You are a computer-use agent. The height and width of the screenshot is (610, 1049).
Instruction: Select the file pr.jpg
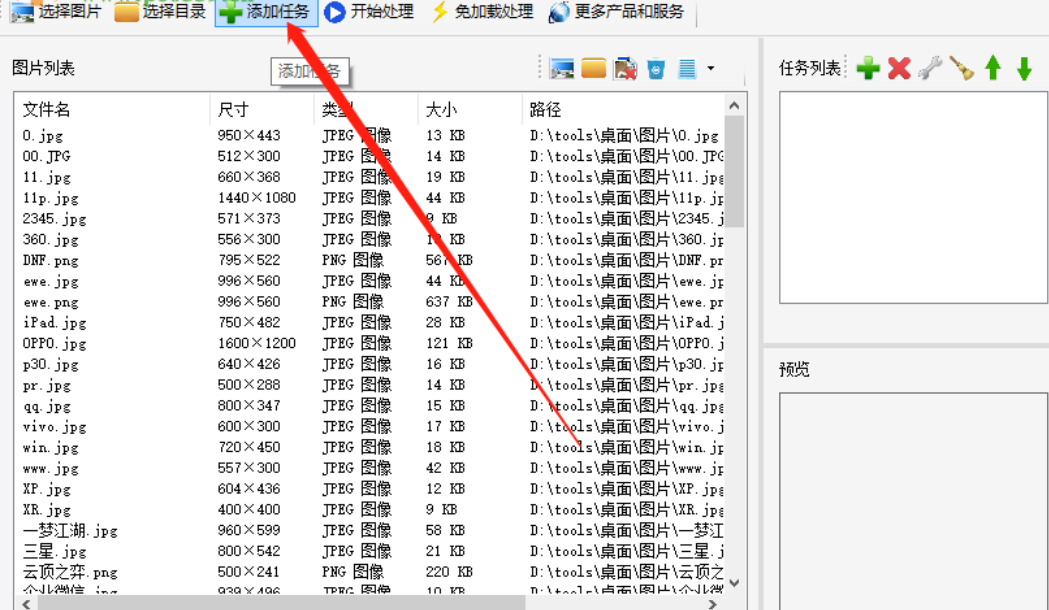click(46, 385)
